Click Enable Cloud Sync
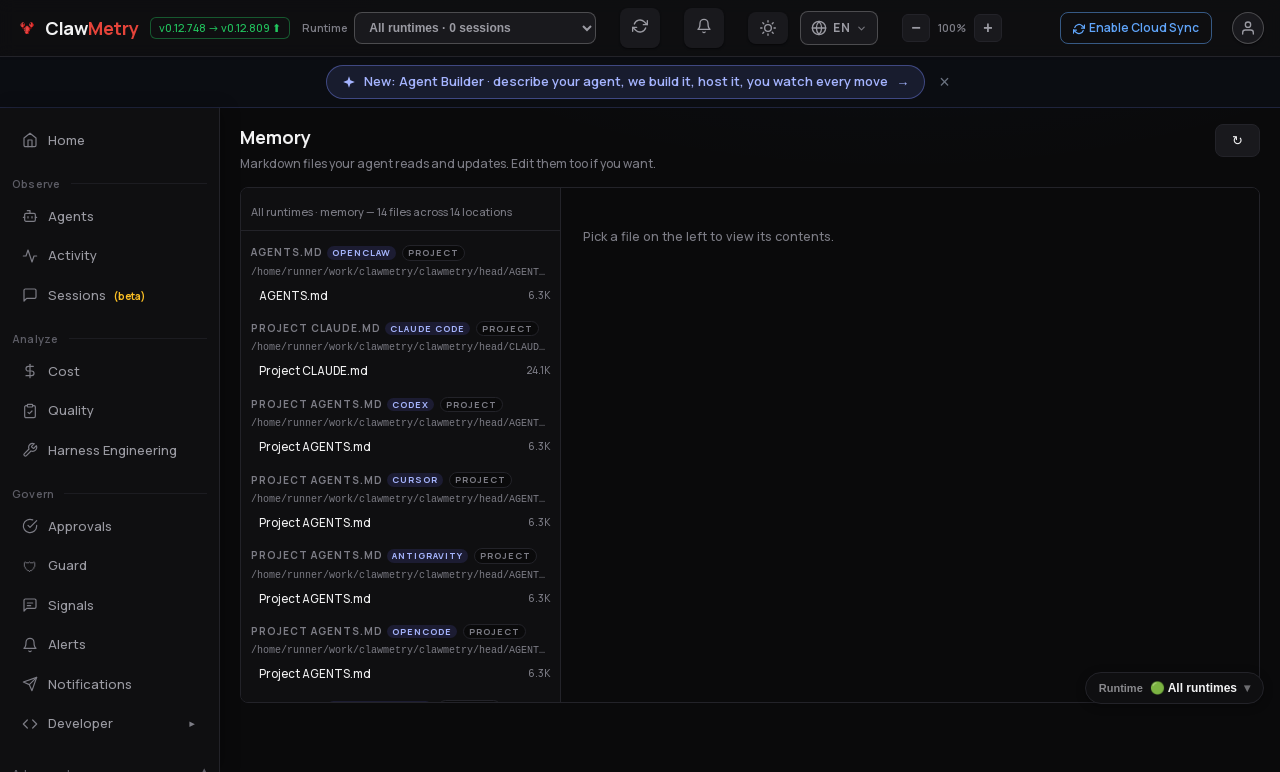Screen dimensions: 1280x772 (x=1136, y=28)
